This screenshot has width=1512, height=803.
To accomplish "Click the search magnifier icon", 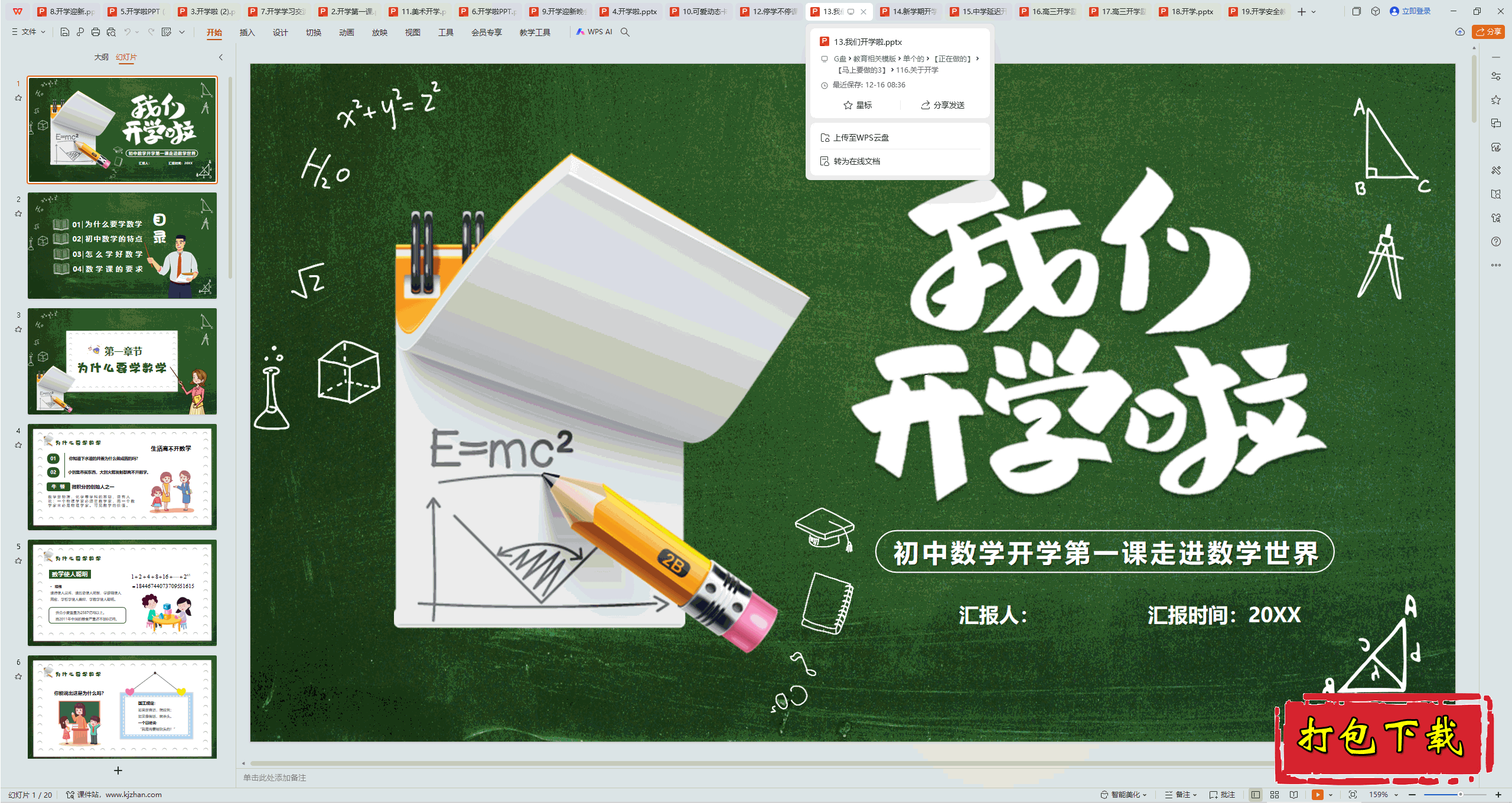I will [625, 32].
